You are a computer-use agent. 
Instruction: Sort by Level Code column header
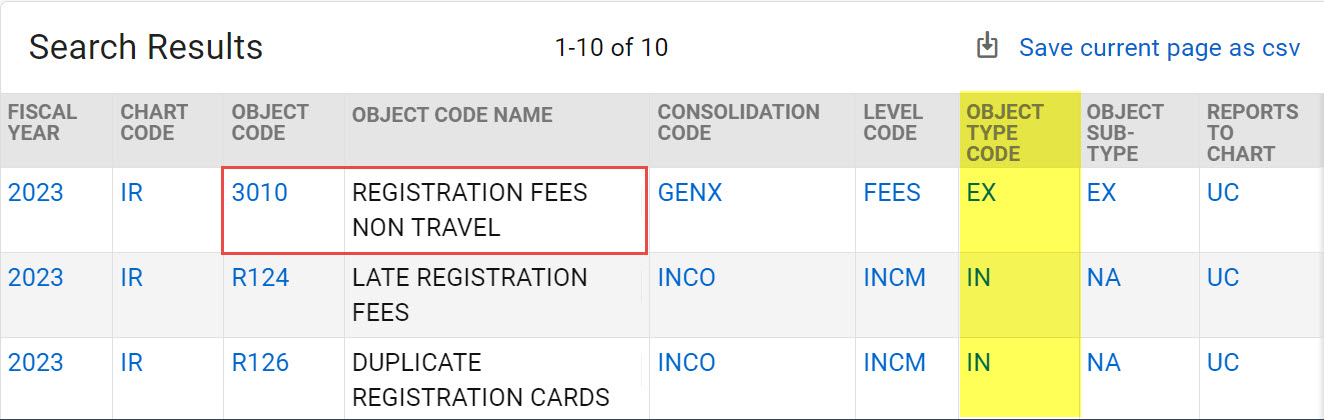(x=890, y=123)
